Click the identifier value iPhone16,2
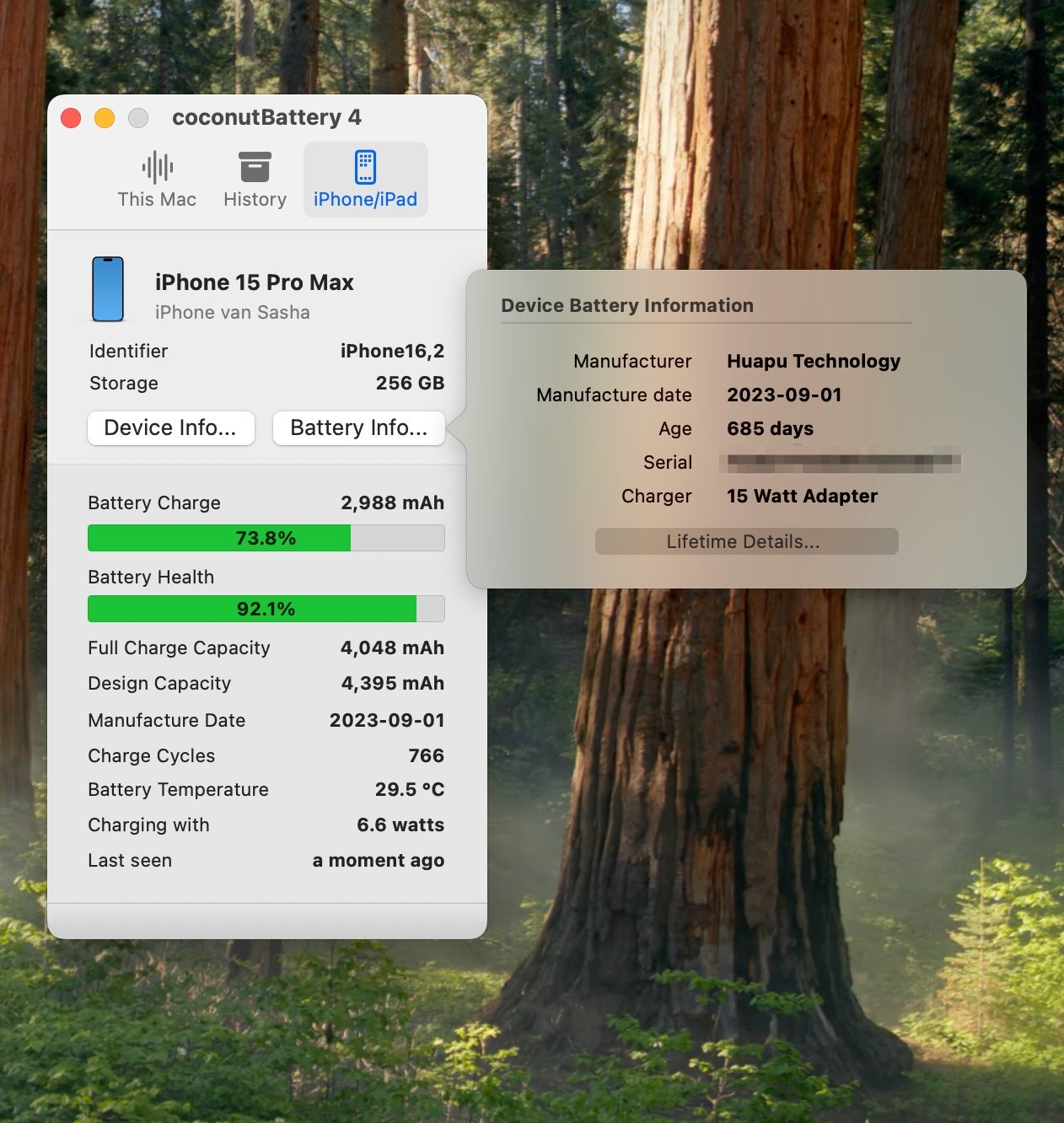 pos(392,352)
